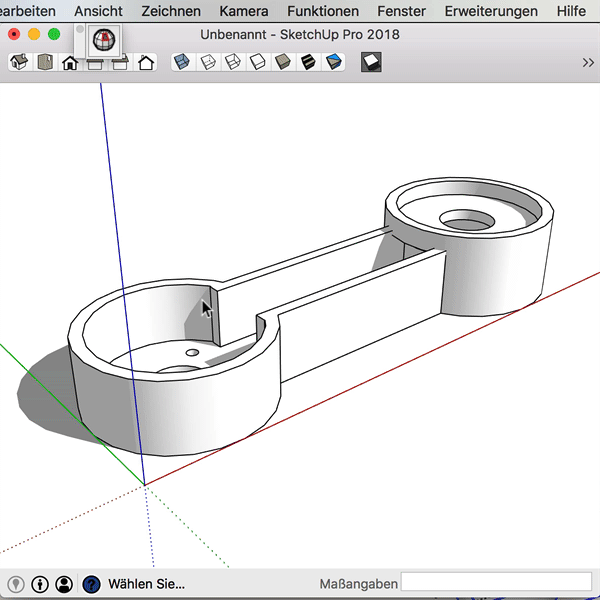The height and width of the screenshot is (600, 600).
Task: Open the Ansicht menu
Action: [x=98, y=11]
